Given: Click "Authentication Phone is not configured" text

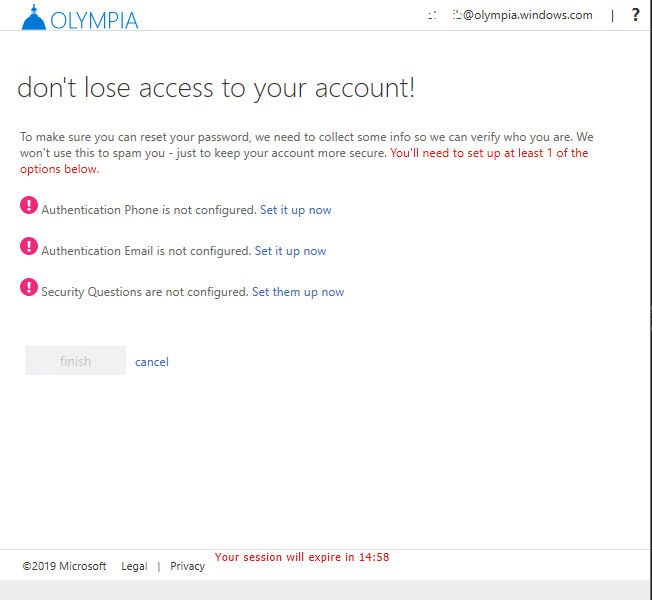Looking at the screenshot, I should click(x=148, y=210).
